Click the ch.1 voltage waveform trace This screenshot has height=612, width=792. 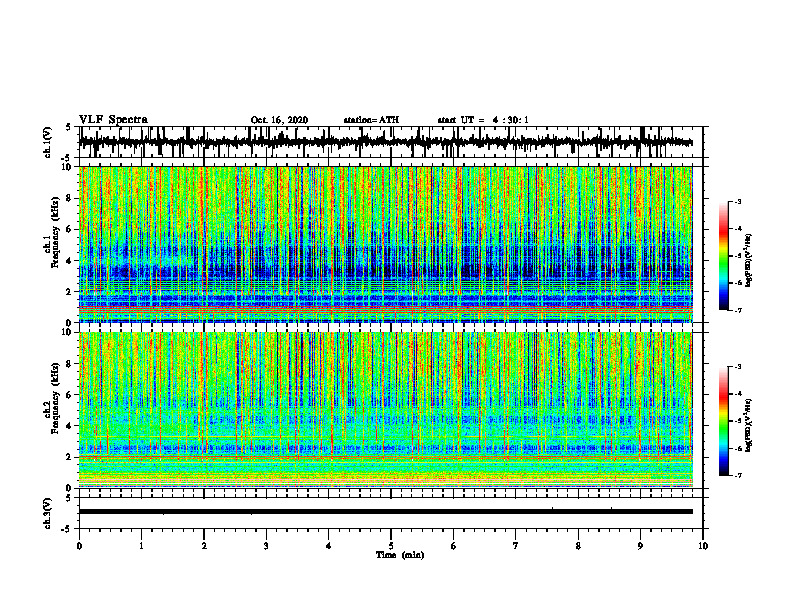pos(385,142)
